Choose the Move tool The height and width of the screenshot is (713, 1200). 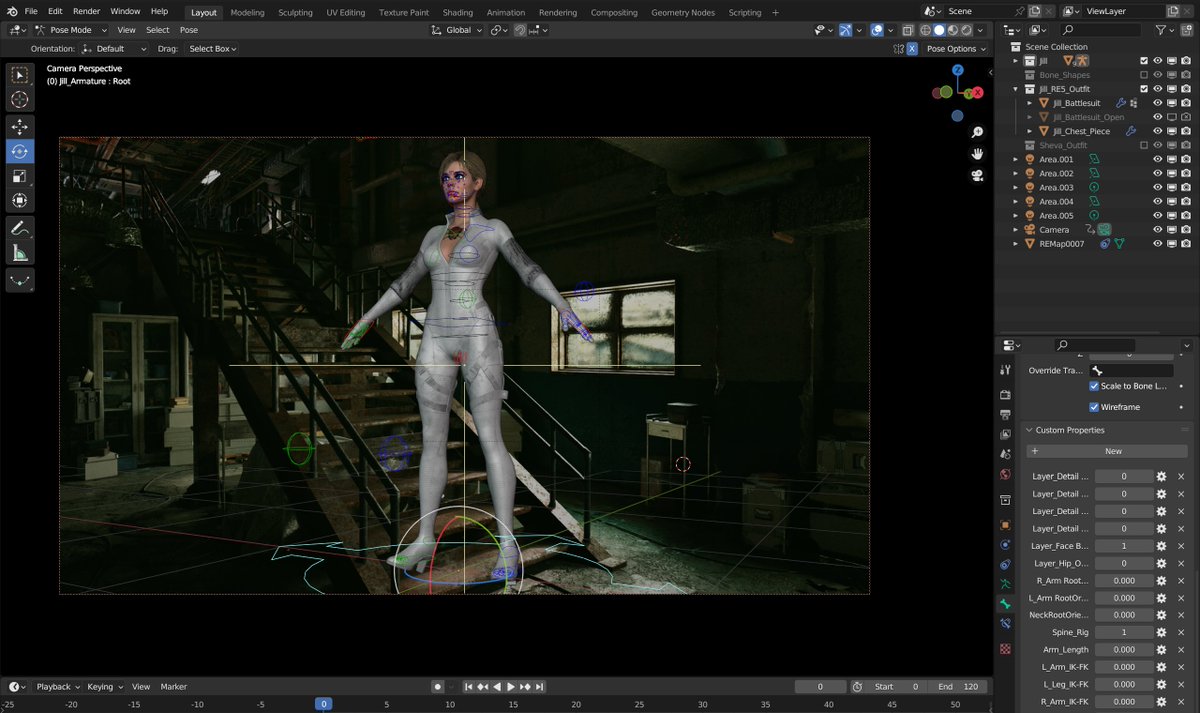pos(19,127)
